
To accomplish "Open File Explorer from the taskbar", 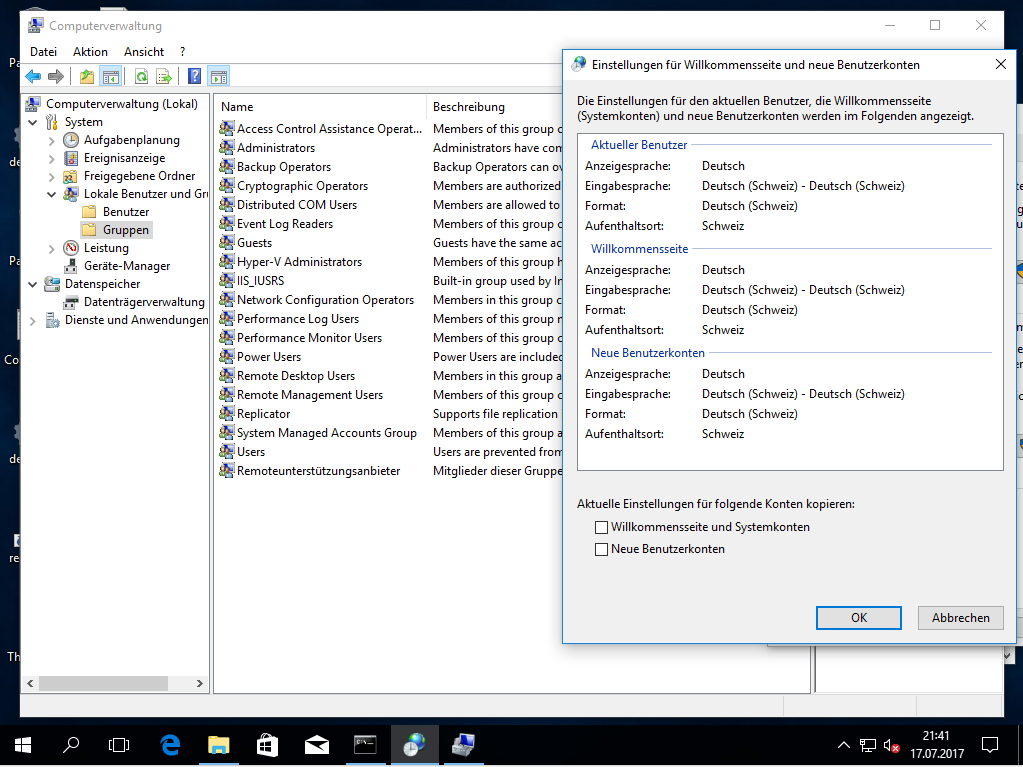I will tap(219, 745).
